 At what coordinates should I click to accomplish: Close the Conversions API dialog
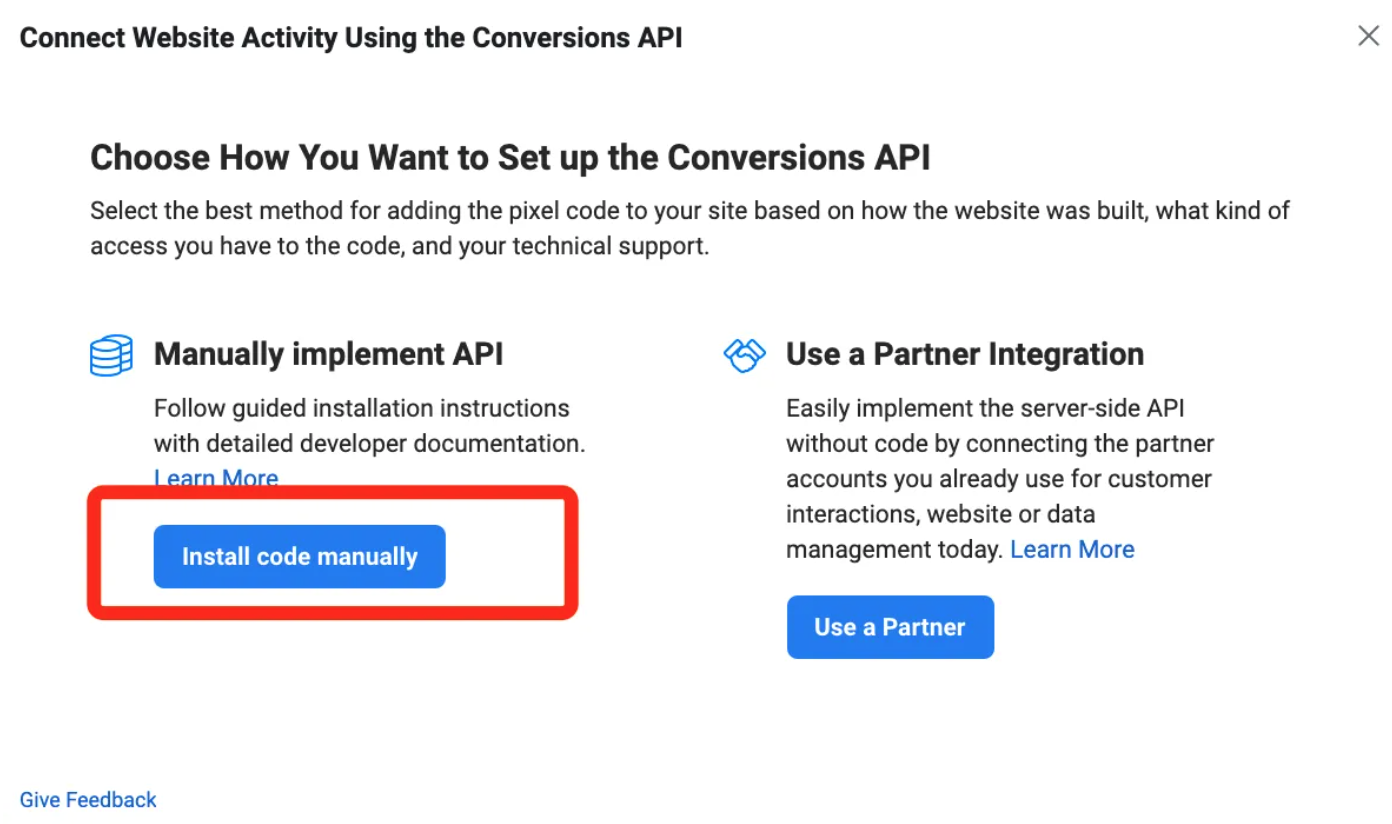(x=1368, y=37)
